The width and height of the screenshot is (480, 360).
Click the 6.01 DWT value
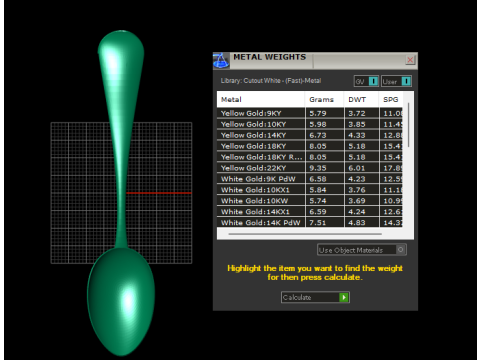coord(357,168)
